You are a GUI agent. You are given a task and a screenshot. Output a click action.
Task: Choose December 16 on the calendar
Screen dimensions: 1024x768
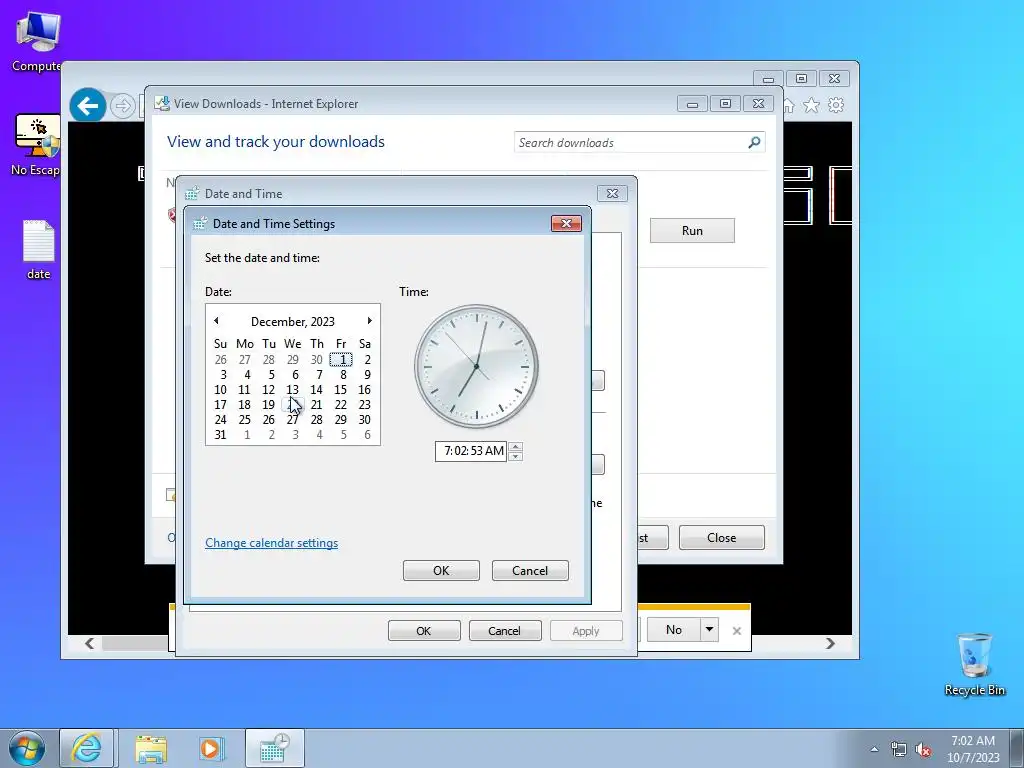[364, 390]
